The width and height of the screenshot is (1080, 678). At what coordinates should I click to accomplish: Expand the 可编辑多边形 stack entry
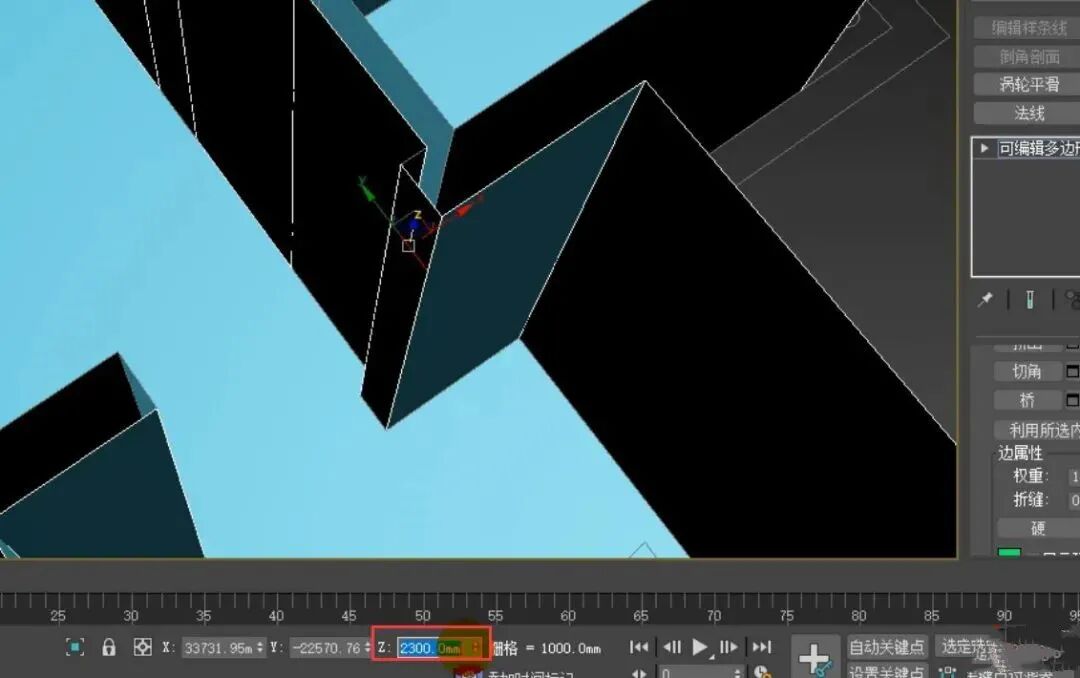[x=984, y=148]
